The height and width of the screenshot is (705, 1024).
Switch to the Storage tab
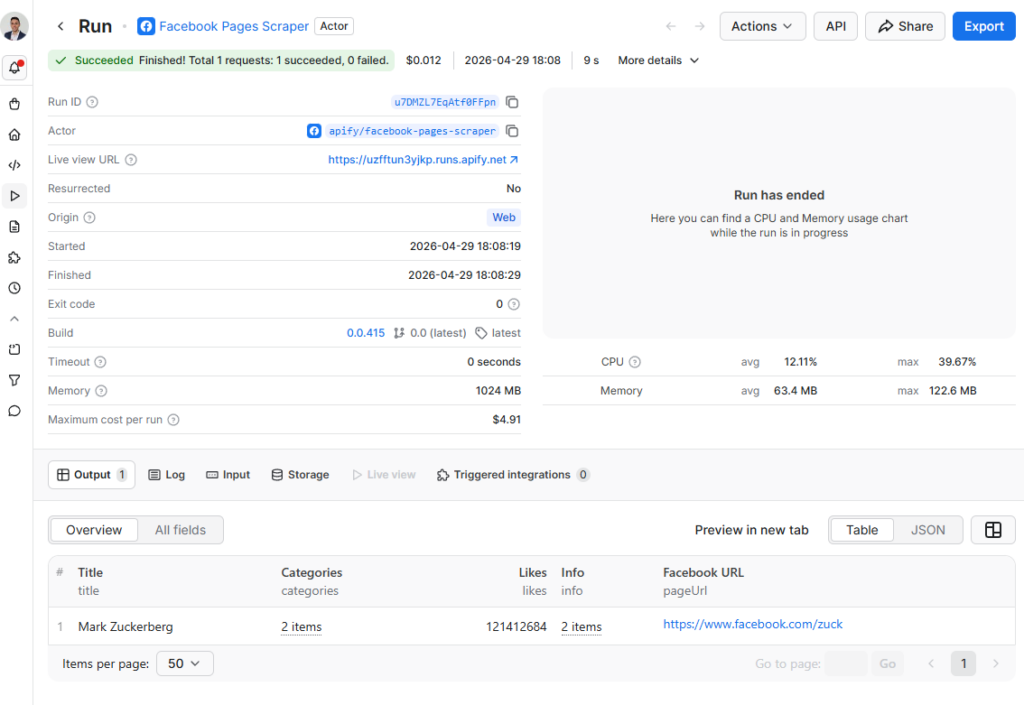pos(300,475)
